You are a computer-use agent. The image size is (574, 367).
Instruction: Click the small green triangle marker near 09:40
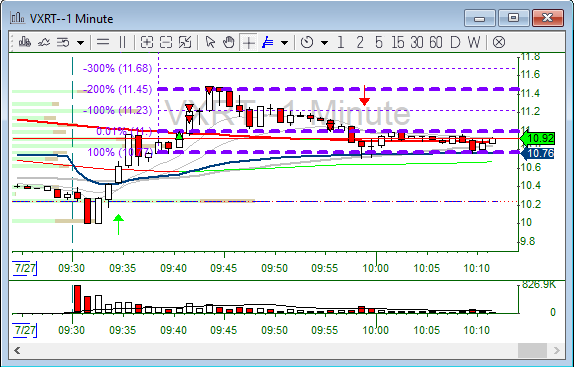pyautogui.click(x=179, y=136)
